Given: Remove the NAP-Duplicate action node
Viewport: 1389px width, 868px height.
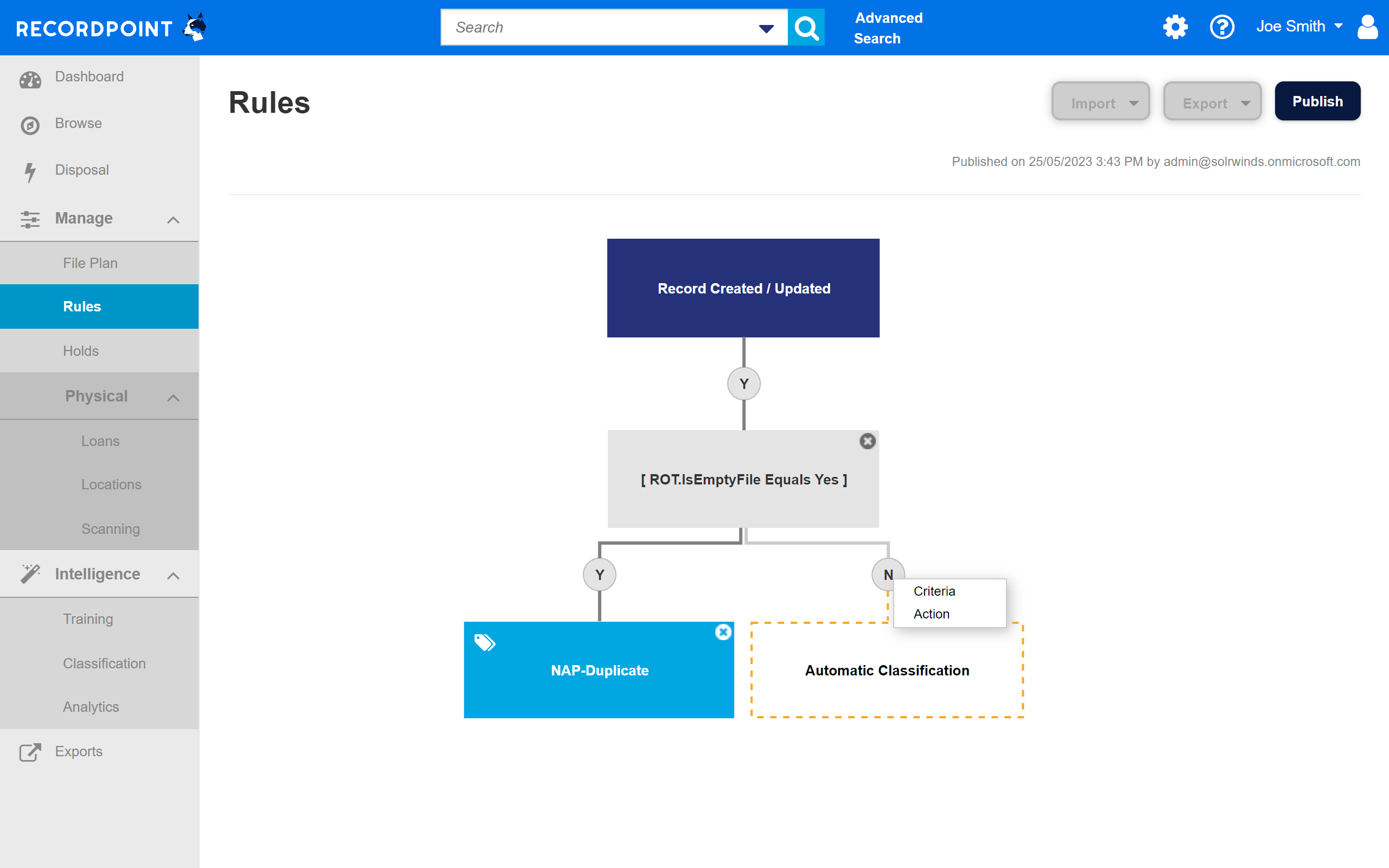Looking at the screenshot, I should tap(723, 632).
